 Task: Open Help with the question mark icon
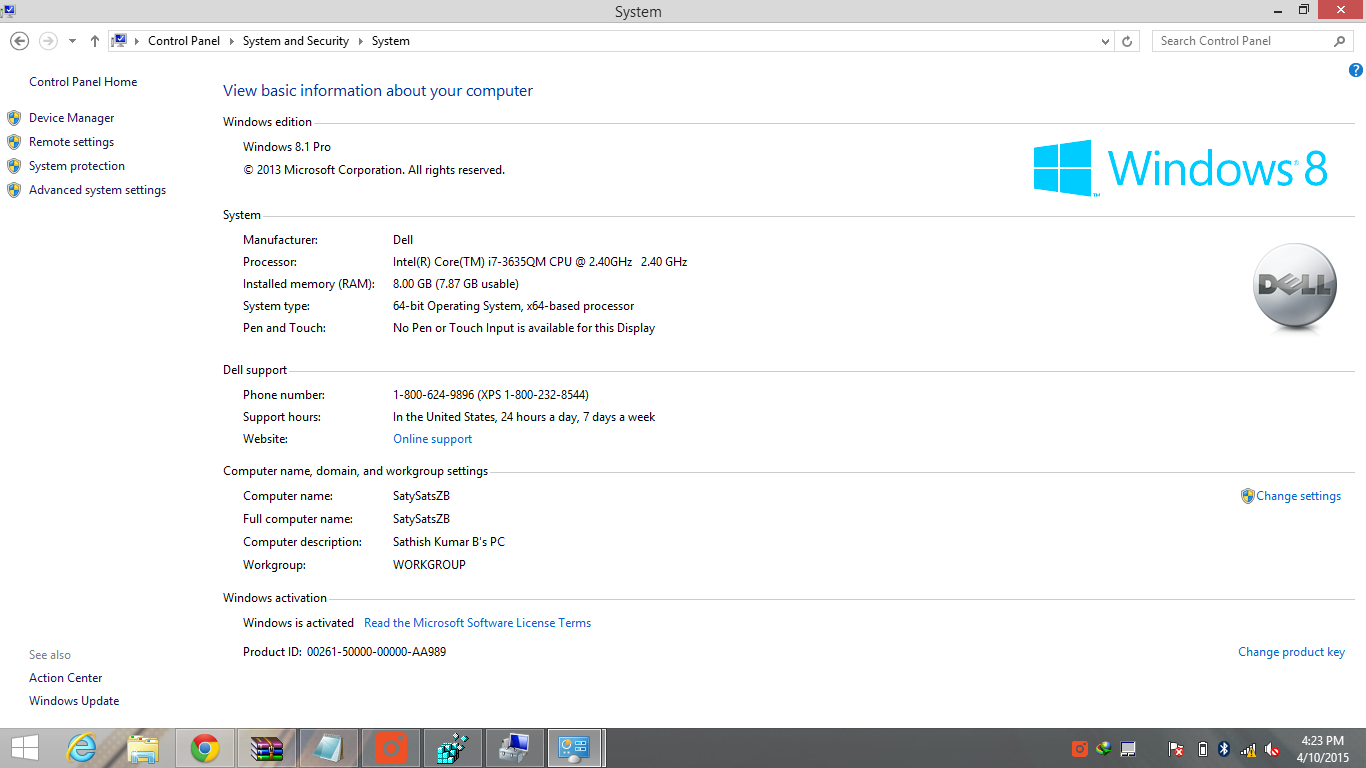click(x=1356, y=70)
